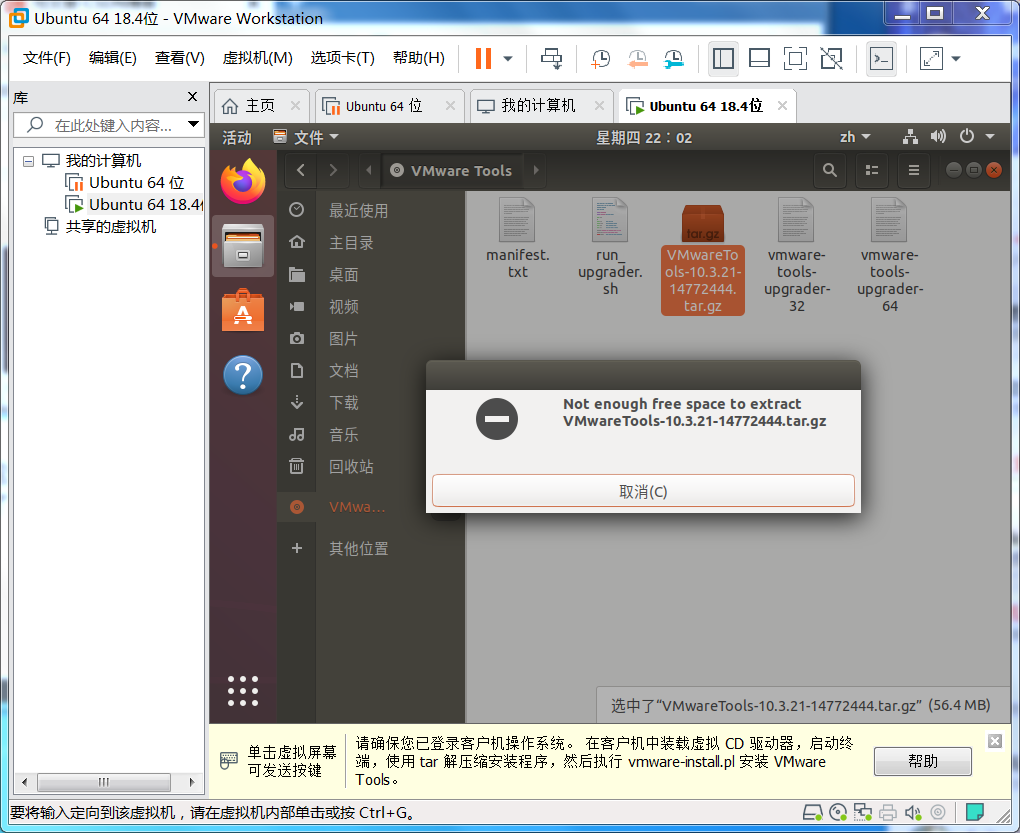Select 共享的虚拟机 tree item
The height and width of the screenshot is (833, 1020).
coord(100,227)
